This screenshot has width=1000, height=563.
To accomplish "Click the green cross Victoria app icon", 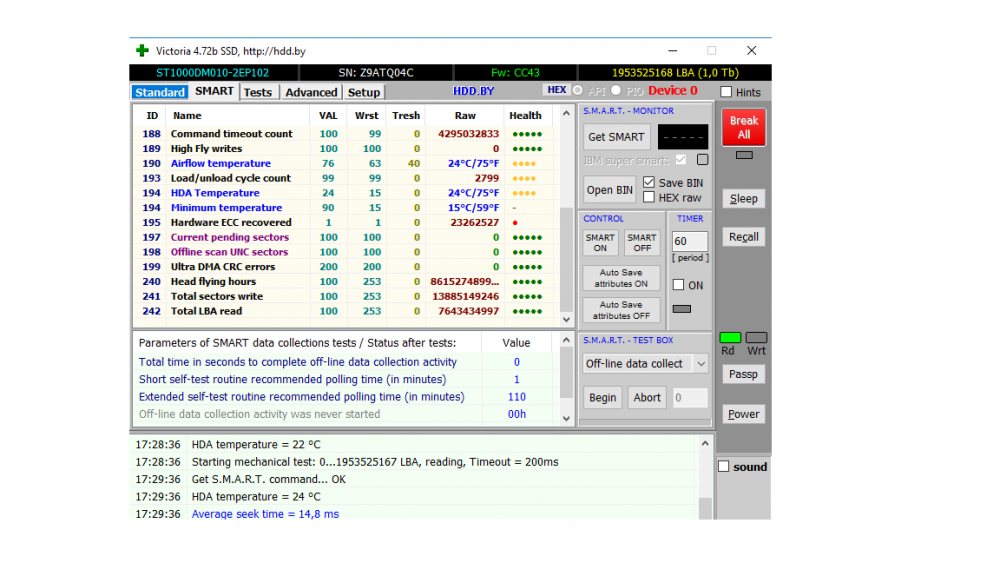I will click(142, 50).
